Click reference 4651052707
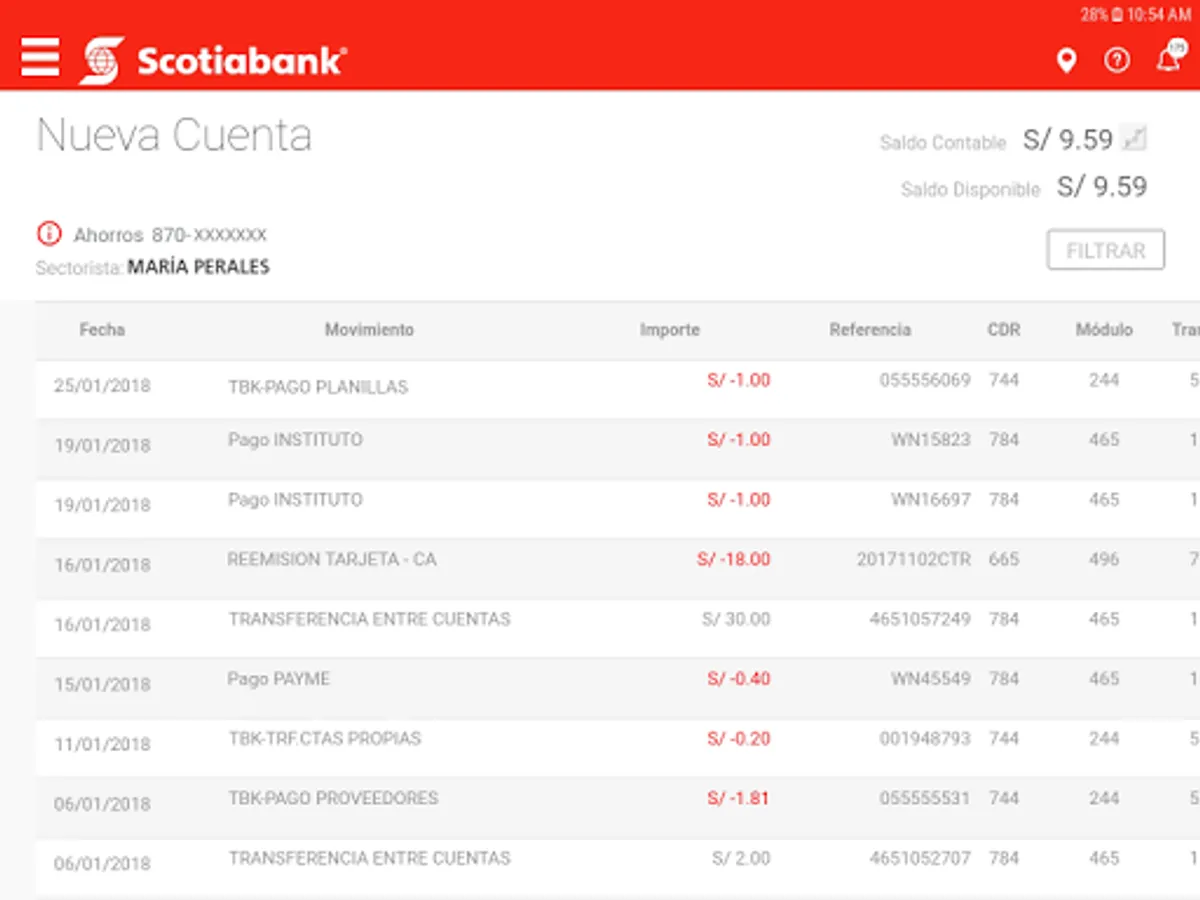Viewport: 1200px width, 900px height. pyautogui.click(x=920, y=858)
